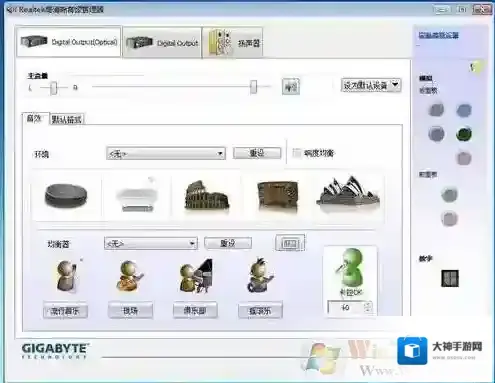Switch to the Digital Output(Optical) tab
495x383 pixels.
(x=69, y=42)
